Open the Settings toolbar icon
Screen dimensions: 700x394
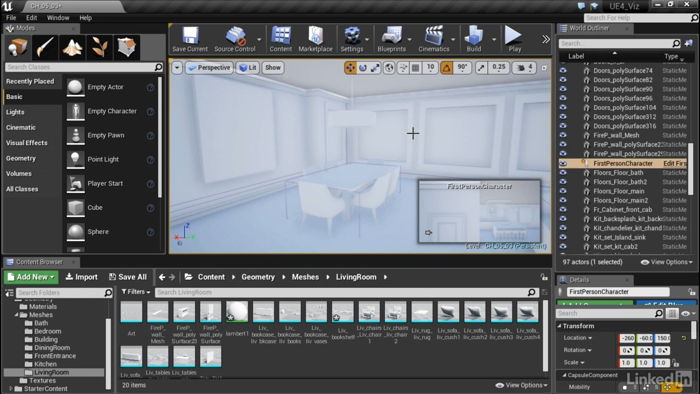coord(352,39)
